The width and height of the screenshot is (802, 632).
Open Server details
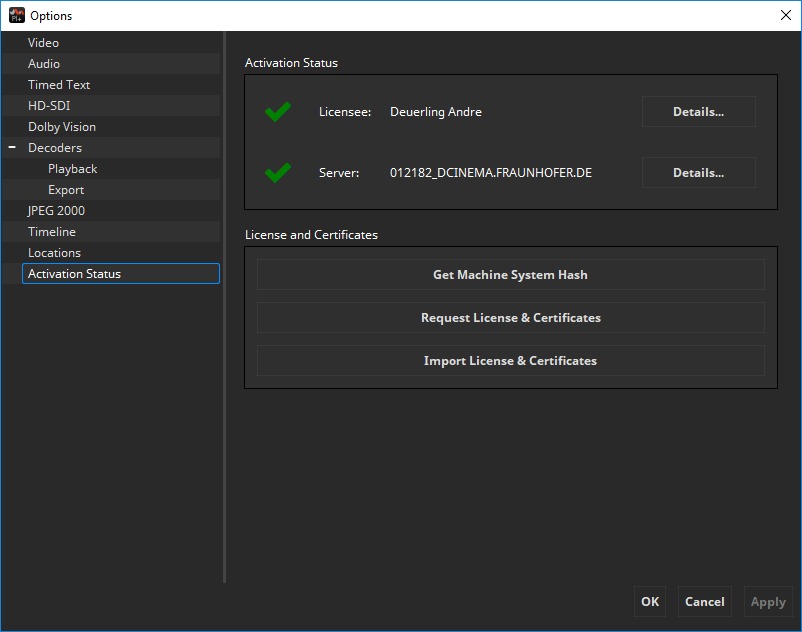click(x=698, y=173)
